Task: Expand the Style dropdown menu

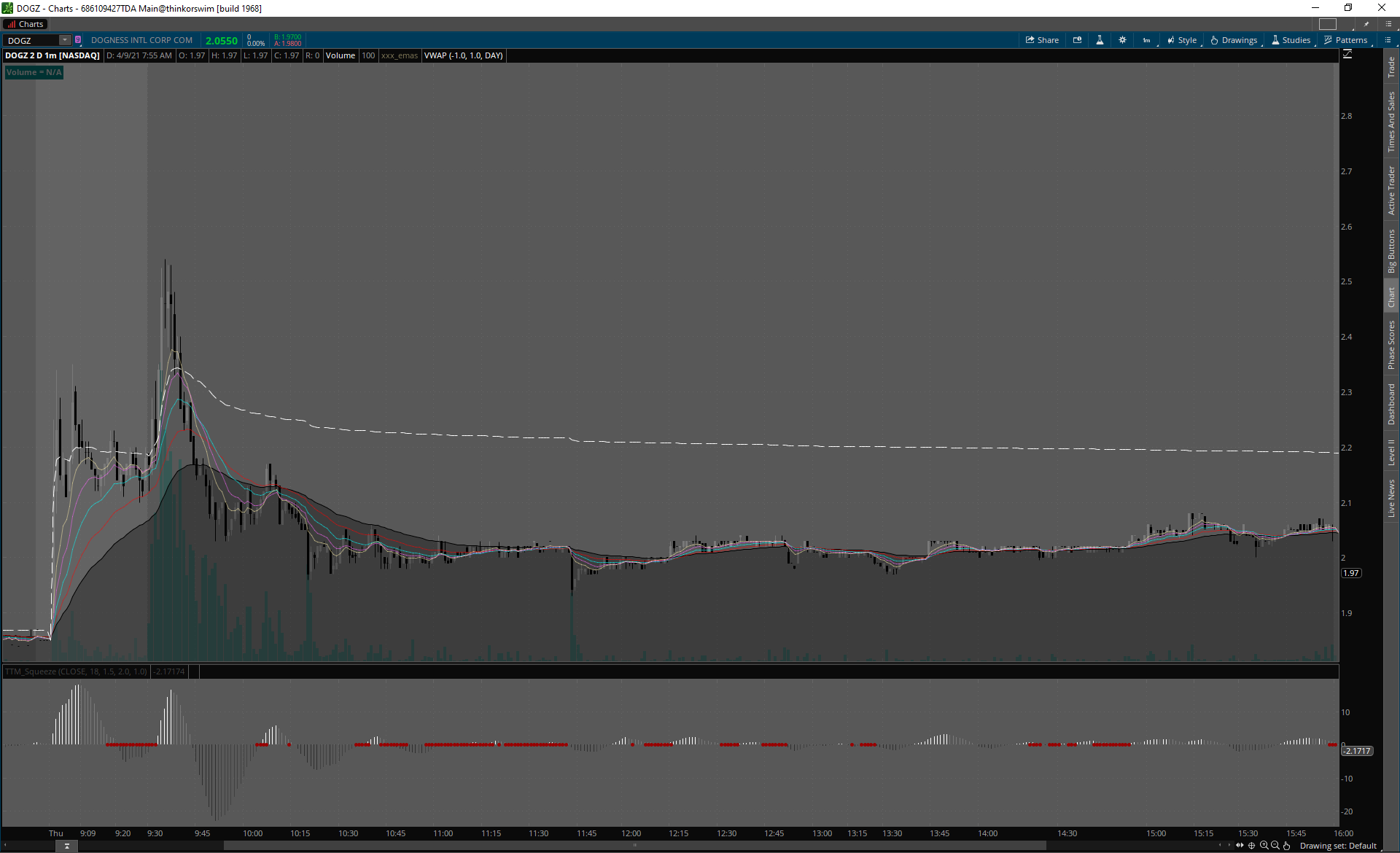Action: [x=1182, y=40]
